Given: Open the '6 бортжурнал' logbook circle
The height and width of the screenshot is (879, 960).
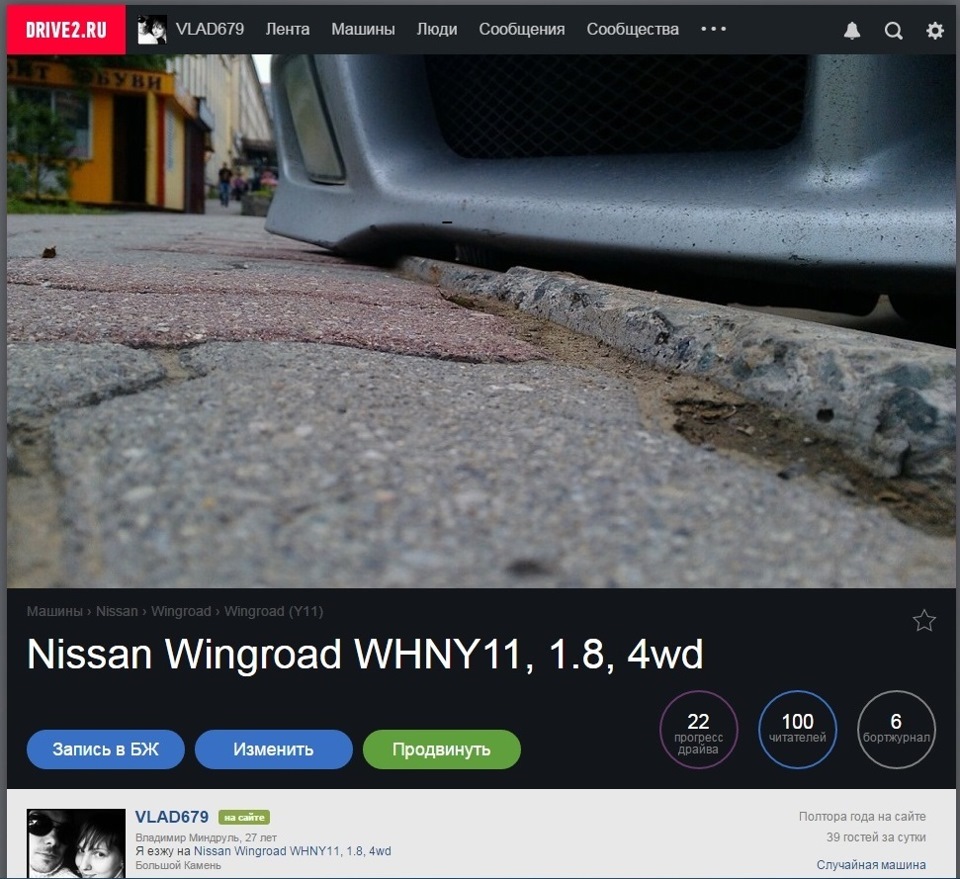Looking at the screenshot, I should click(896, 730).
